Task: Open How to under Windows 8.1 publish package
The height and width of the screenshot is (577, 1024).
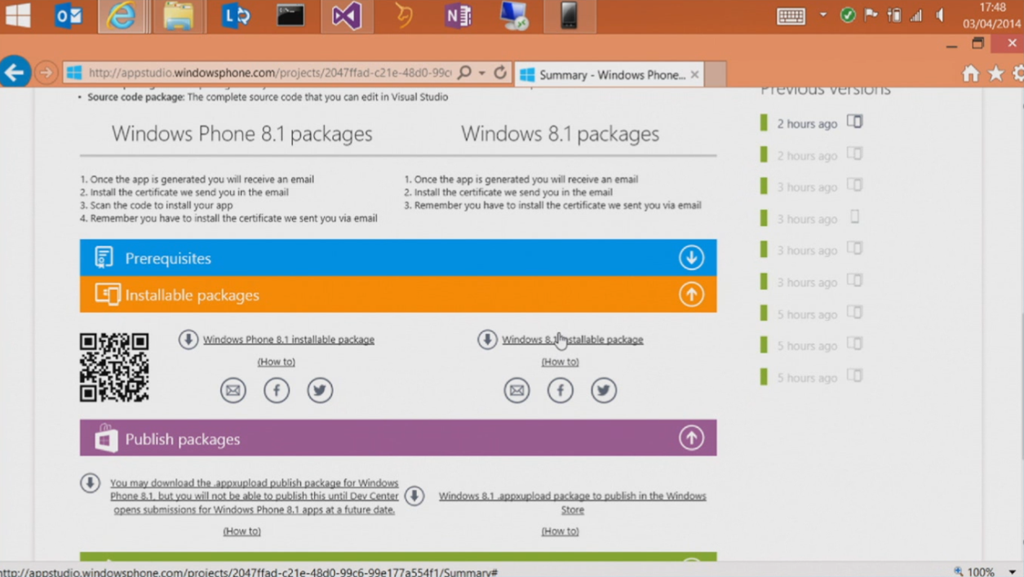Action: point(560,531)
